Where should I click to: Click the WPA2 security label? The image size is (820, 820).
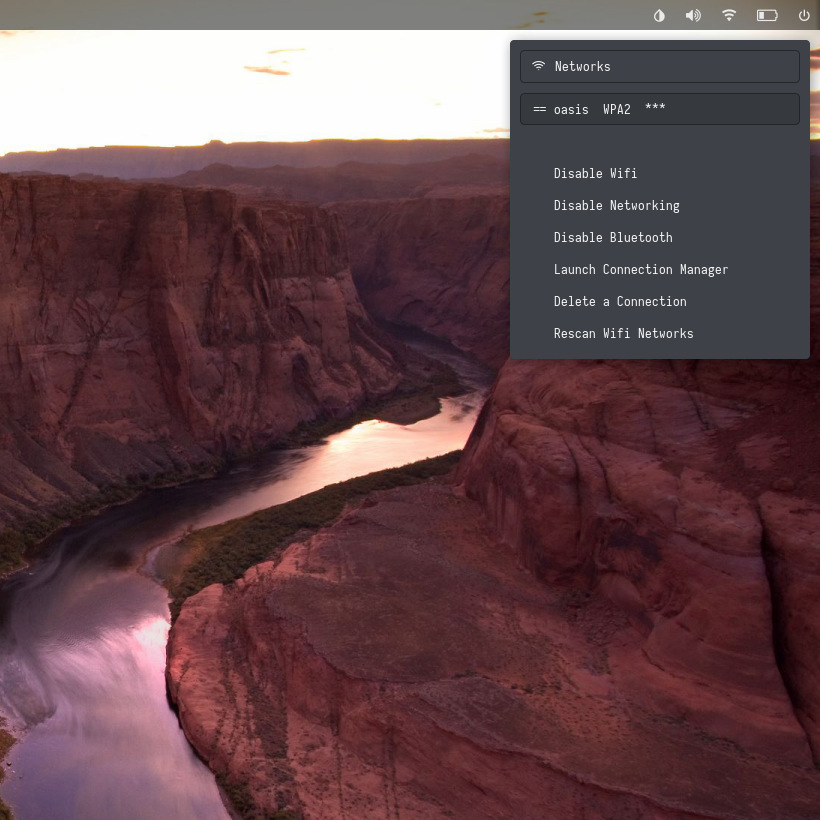tap(617, 109)
